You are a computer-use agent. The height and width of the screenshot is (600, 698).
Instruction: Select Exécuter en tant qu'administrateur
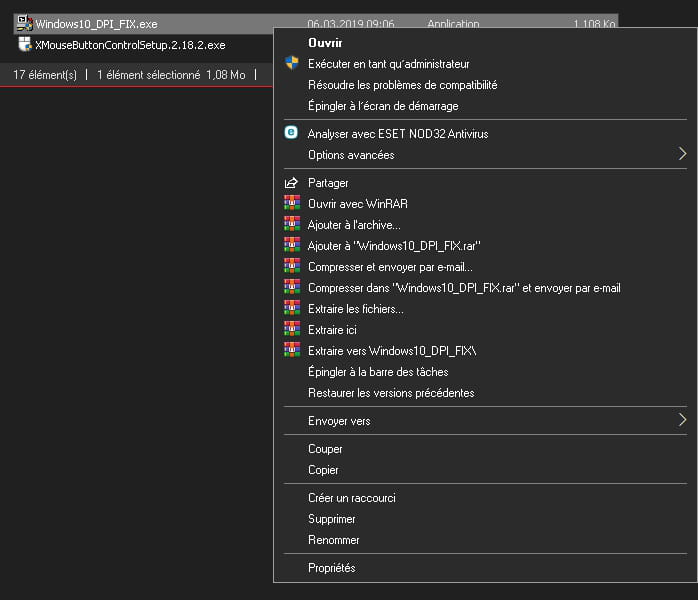tap(485, 64)
